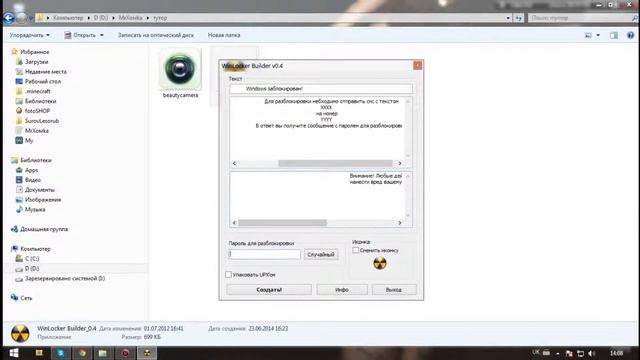This screenshot has height=360, width=640.
Task: Open the Документы library
Action: (40, 190)
